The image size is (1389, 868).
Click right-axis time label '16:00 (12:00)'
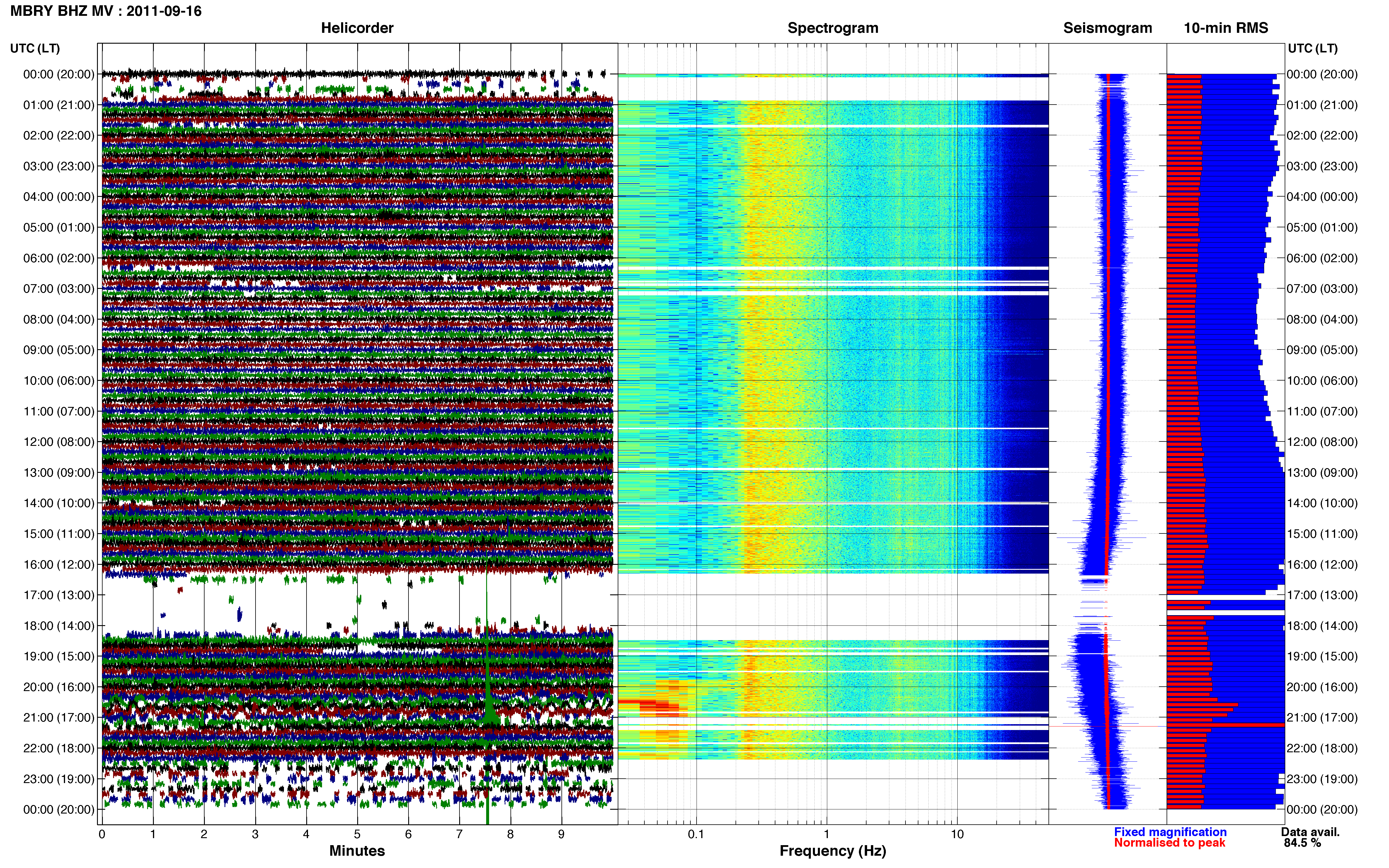[1322, 564]
